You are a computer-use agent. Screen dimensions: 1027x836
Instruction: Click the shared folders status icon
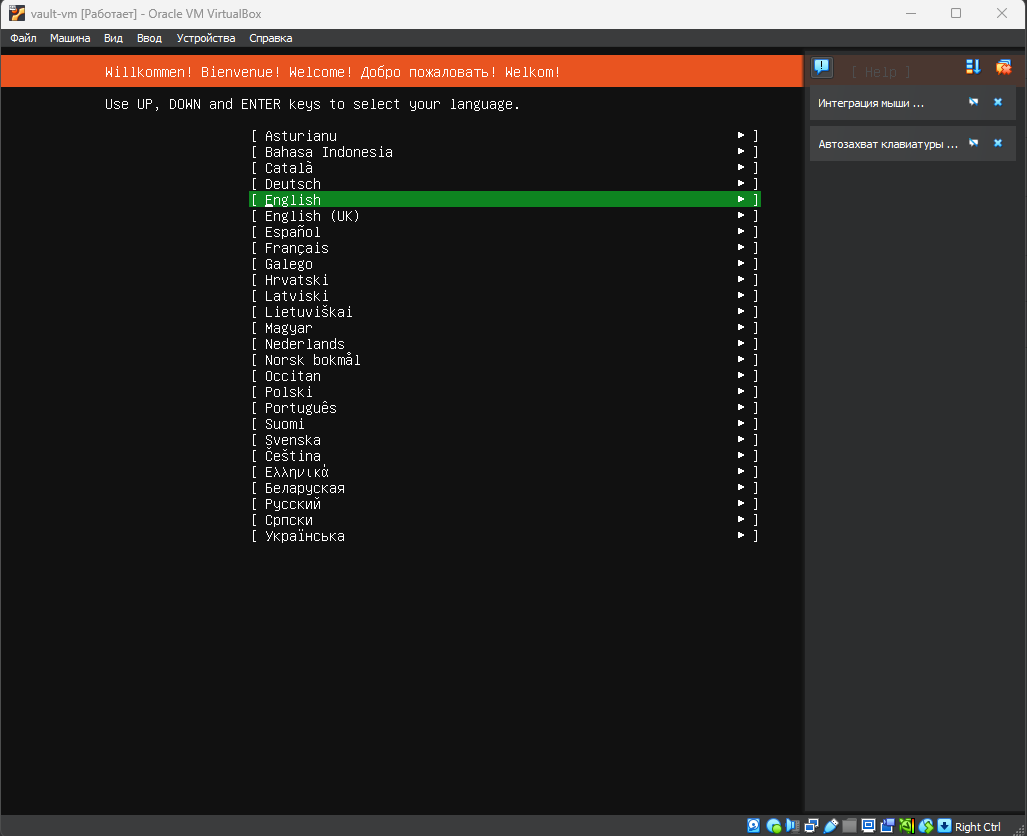pyautogui.click(x=850, y=826)
